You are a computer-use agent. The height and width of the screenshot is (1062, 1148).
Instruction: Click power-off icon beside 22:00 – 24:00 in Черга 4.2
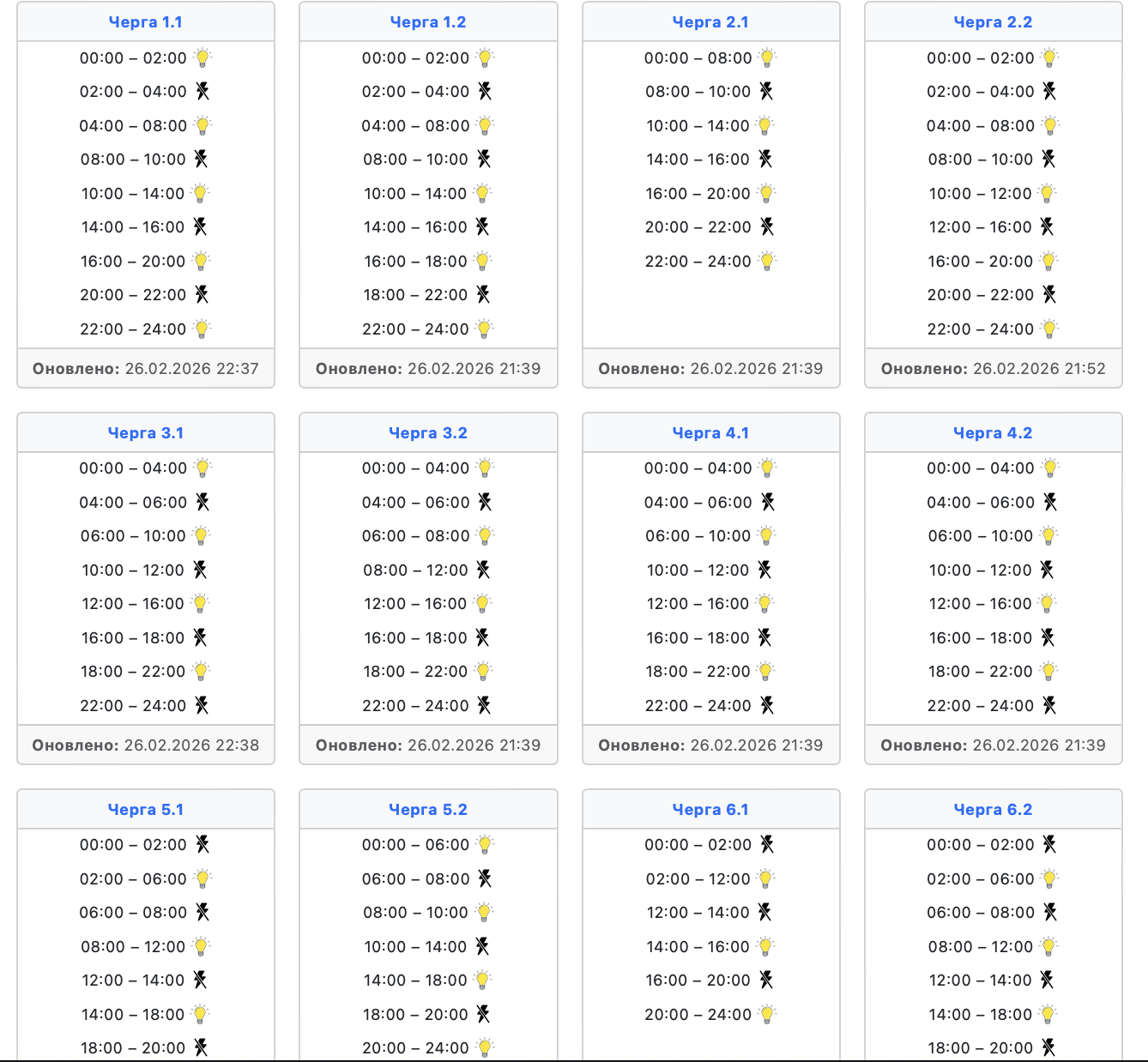[1048, 705]
